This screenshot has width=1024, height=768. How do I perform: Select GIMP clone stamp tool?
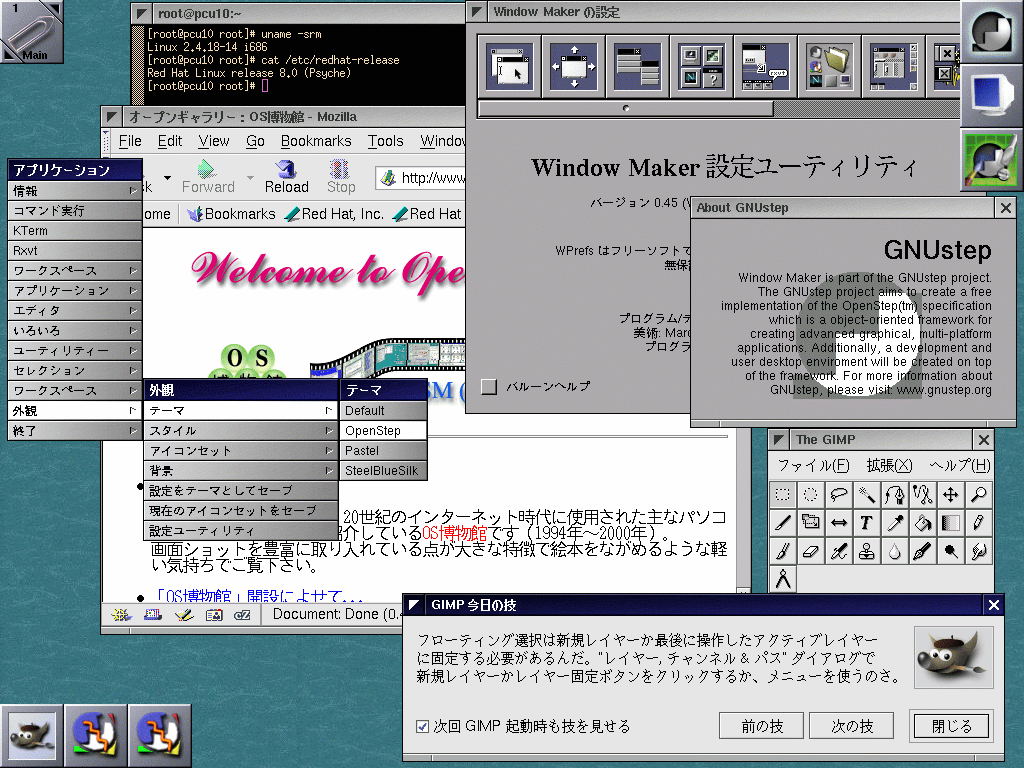pyautogui.click(x=867, y=551)
